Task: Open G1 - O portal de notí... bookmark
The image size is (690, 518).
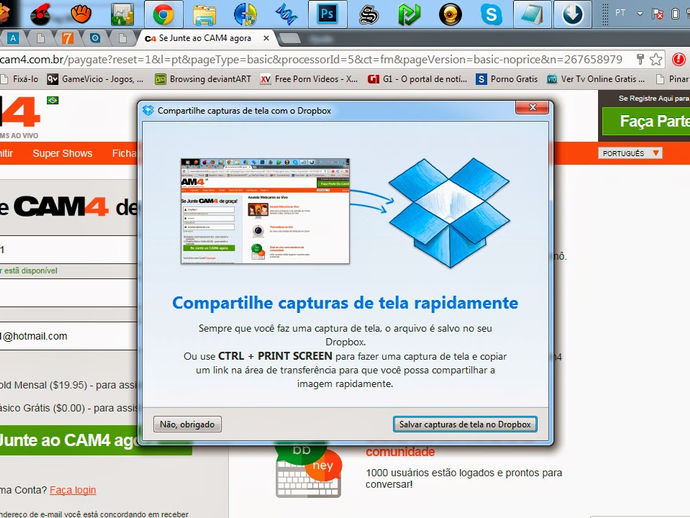Action: click(x=418, y=79)
